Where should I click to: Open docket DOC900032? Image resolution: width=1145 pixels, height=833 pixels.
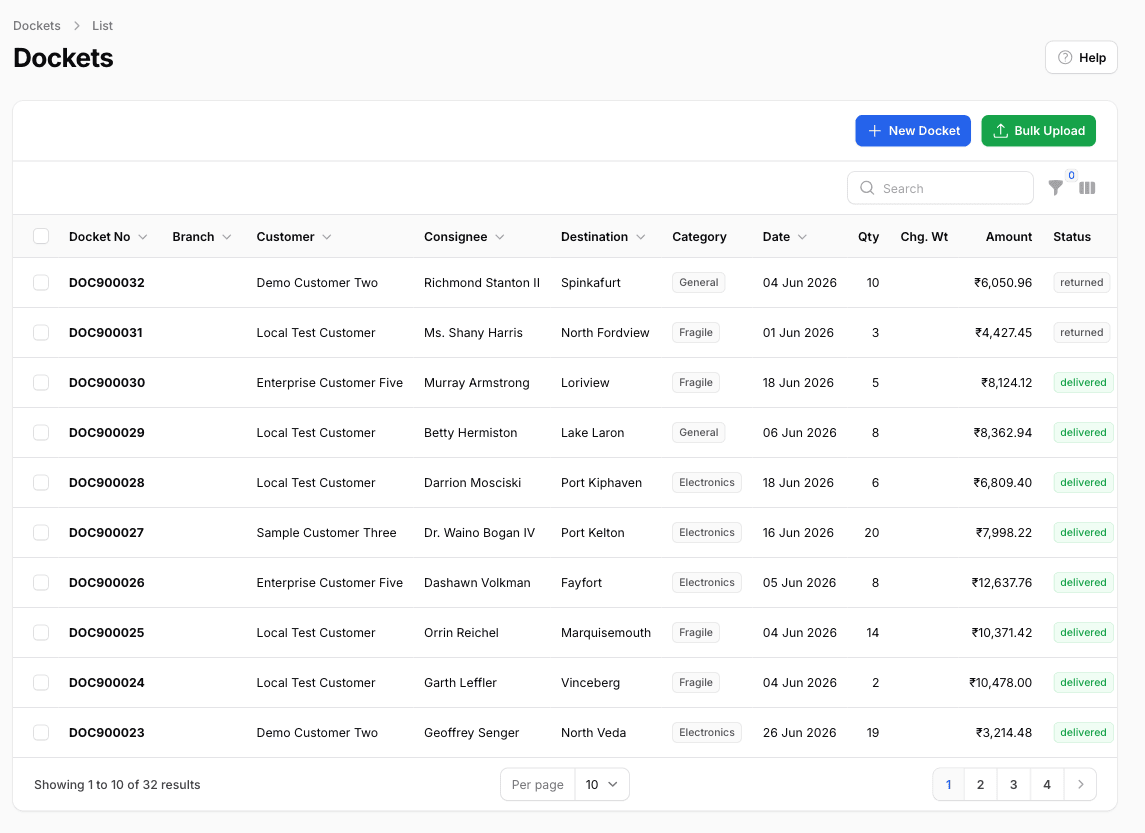pyautogui.click(x=107, y=283)
